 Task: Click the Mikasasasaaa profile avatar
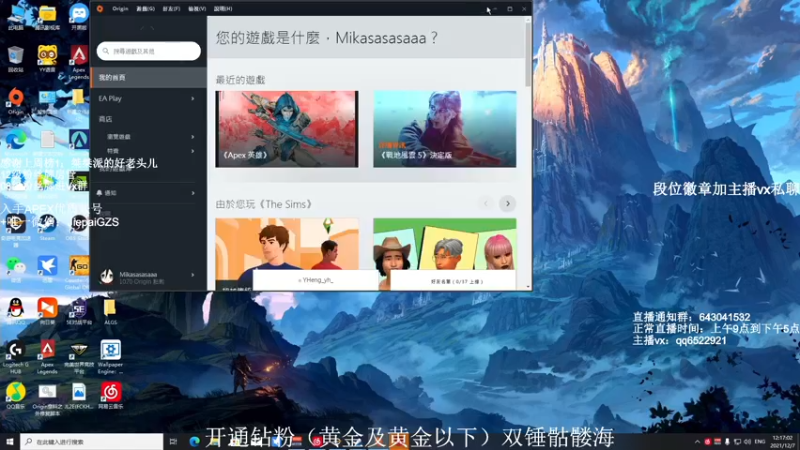[107, 276]
